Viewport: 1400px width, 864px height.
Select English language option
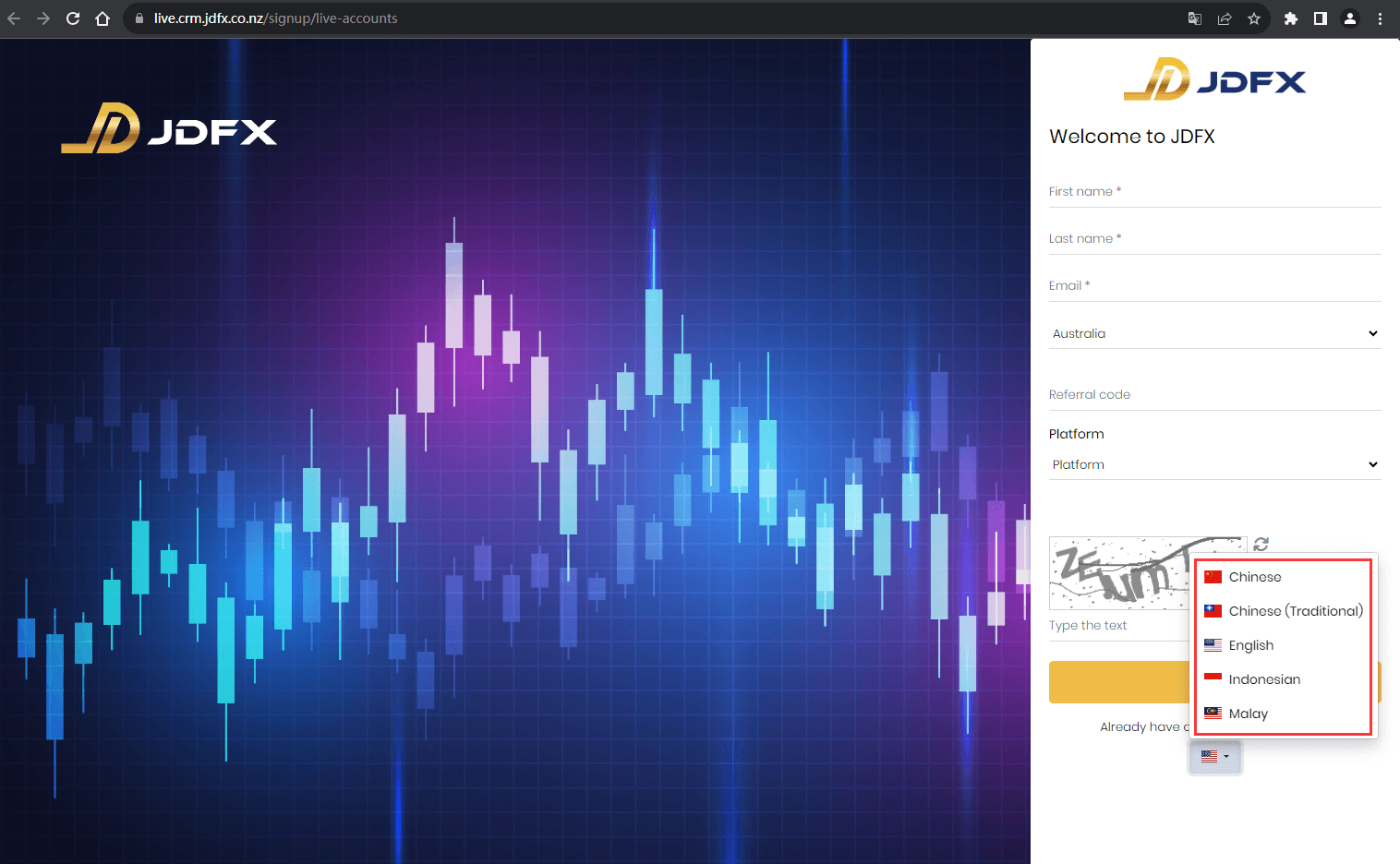tap(1282, 645)
